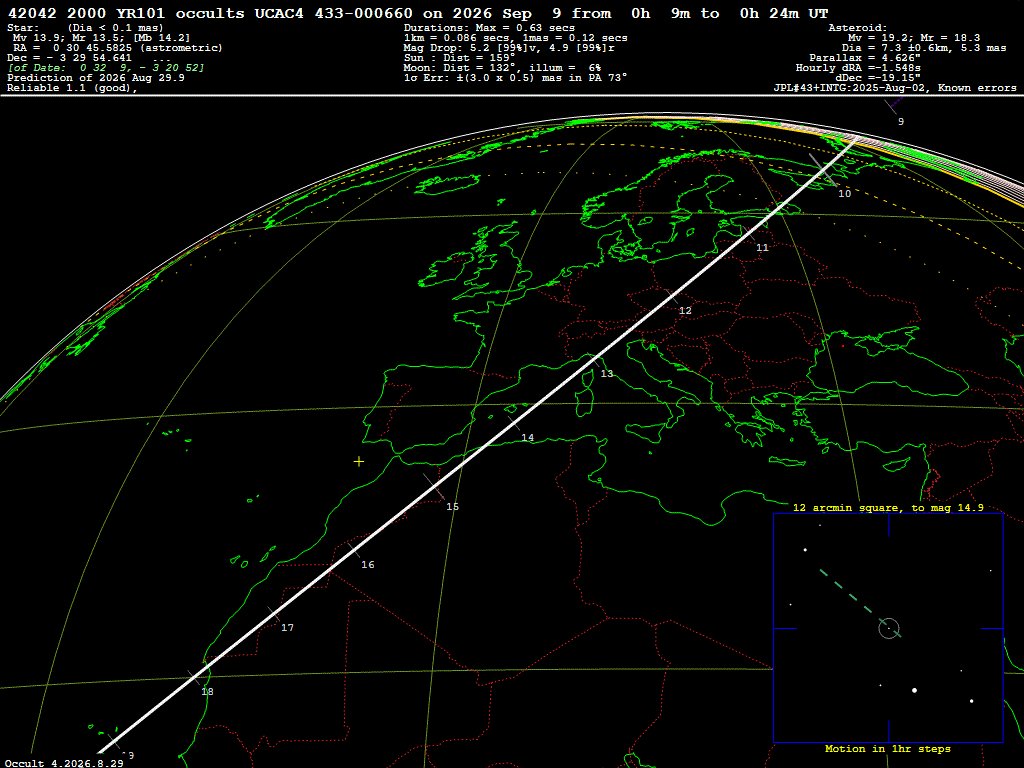
Task: Click the small red dot above the Black Sea
Action: pyautogui.click(x=843, y=346)
